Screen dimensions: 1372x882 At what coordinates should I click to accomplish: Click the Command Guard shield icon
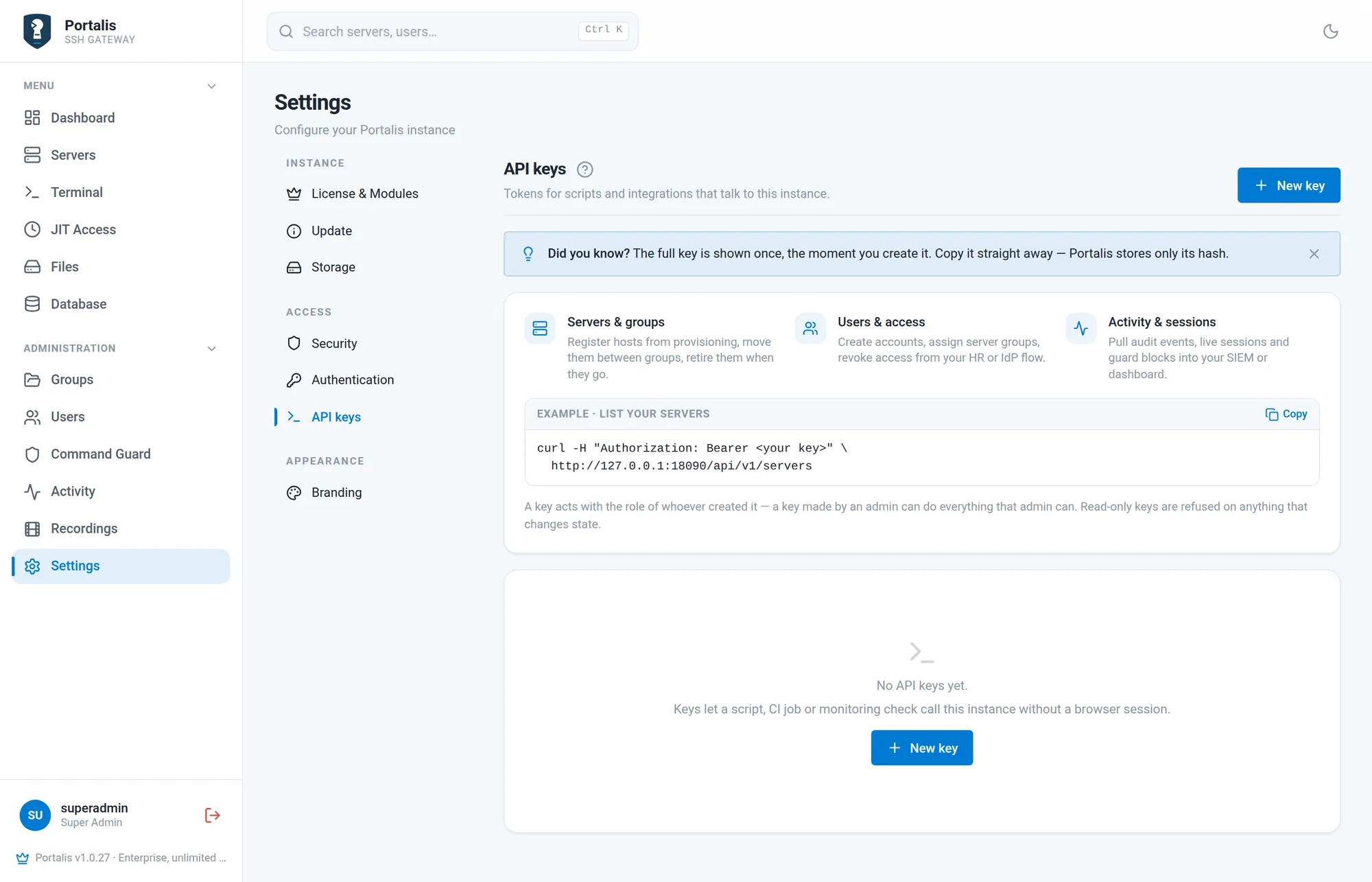[32, 454]
